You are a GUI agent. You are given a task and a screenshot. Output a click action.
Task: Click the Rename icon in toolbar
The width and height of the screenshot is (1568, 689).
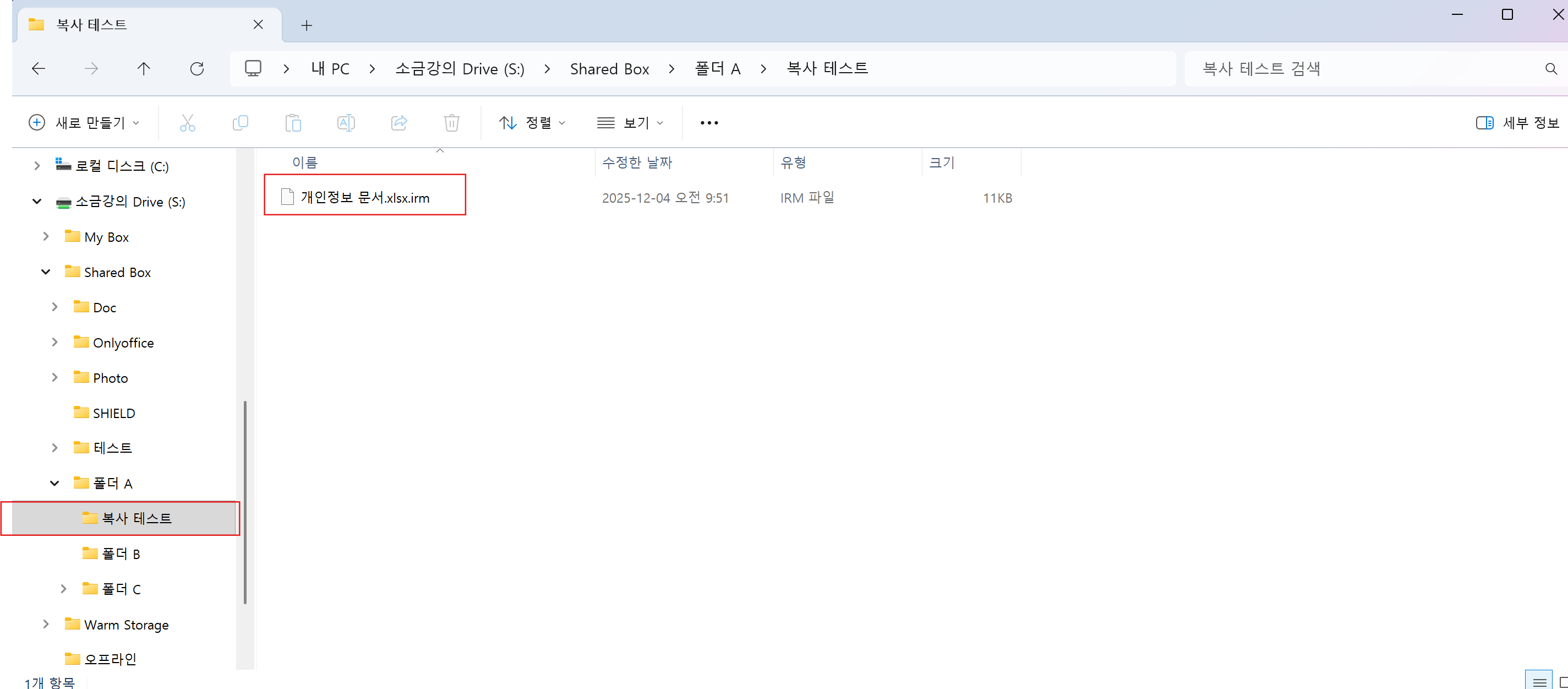click(346, 123)
